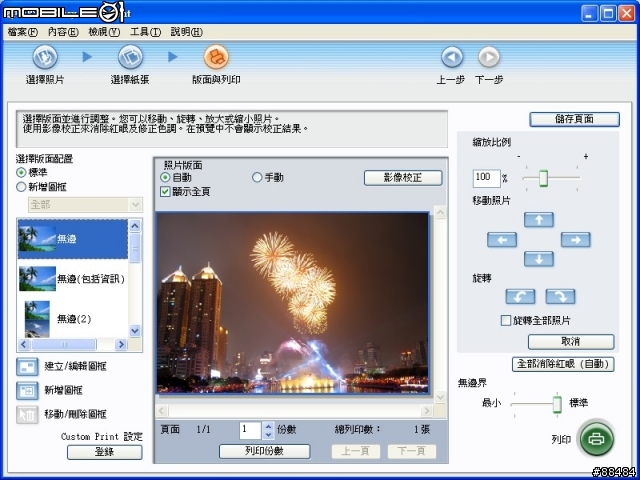Click the 列印份數 button
This screenshot has width=640, height=480.
(264, 451)
